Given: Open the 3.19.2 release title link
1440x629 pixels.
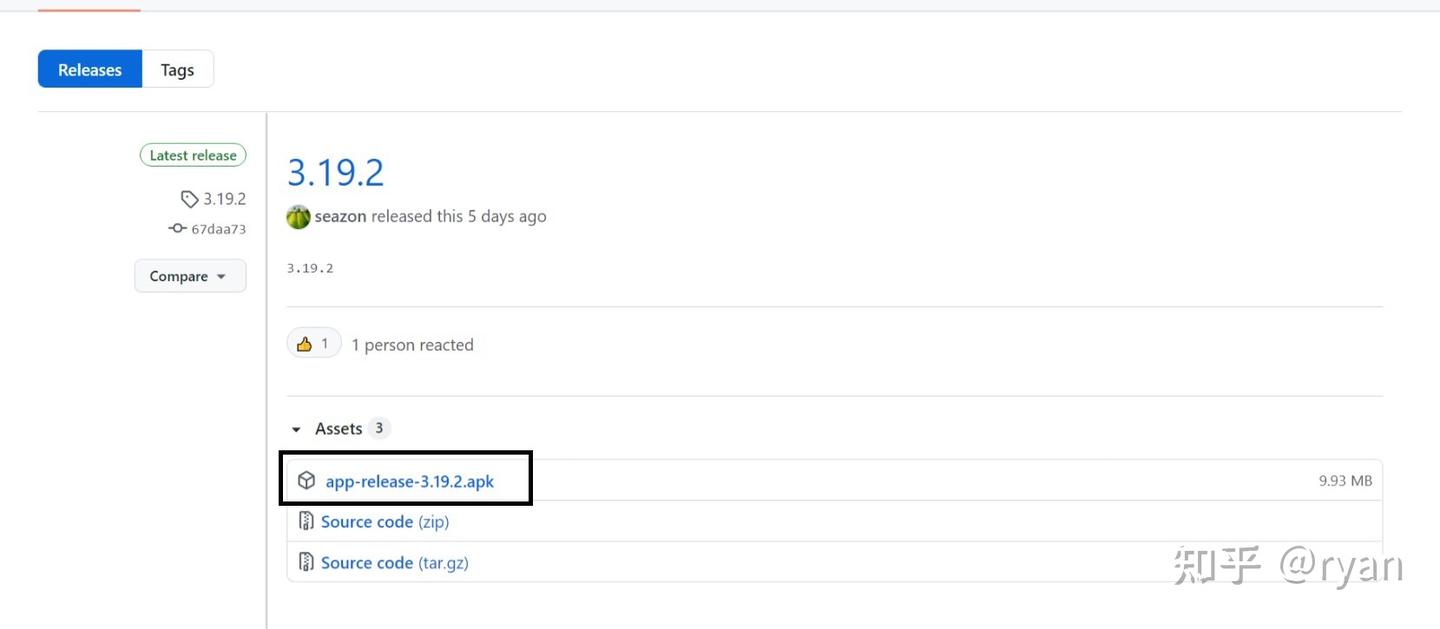Looking at the screenshot, I should pos(335,173).
